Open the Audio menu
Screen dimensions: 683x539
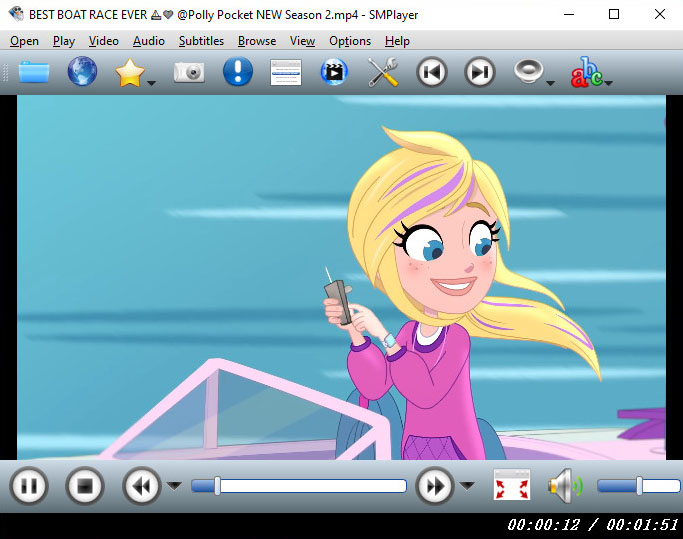click(x=149, y=41)
